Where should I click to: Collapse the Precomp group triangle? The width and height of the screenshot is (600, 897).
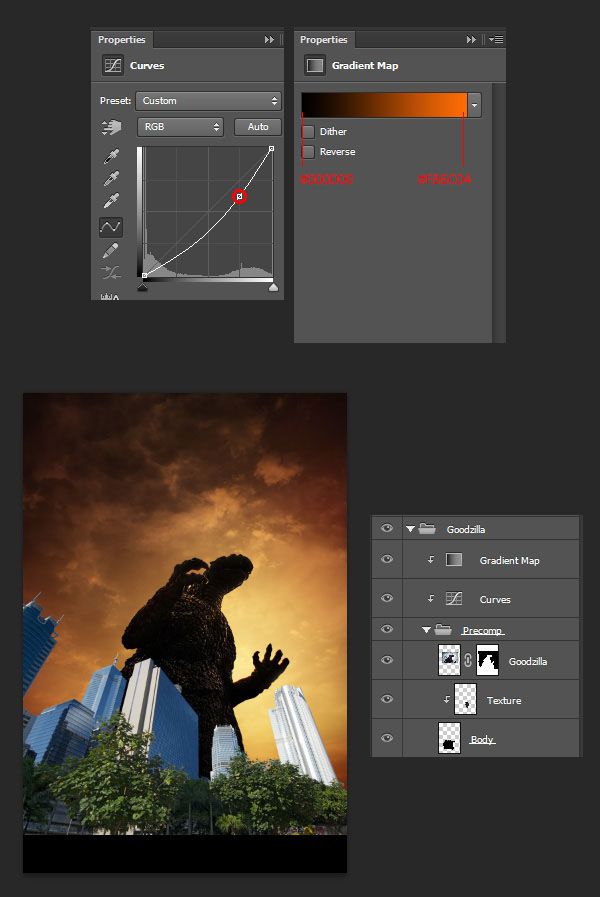tap(426, 630)
